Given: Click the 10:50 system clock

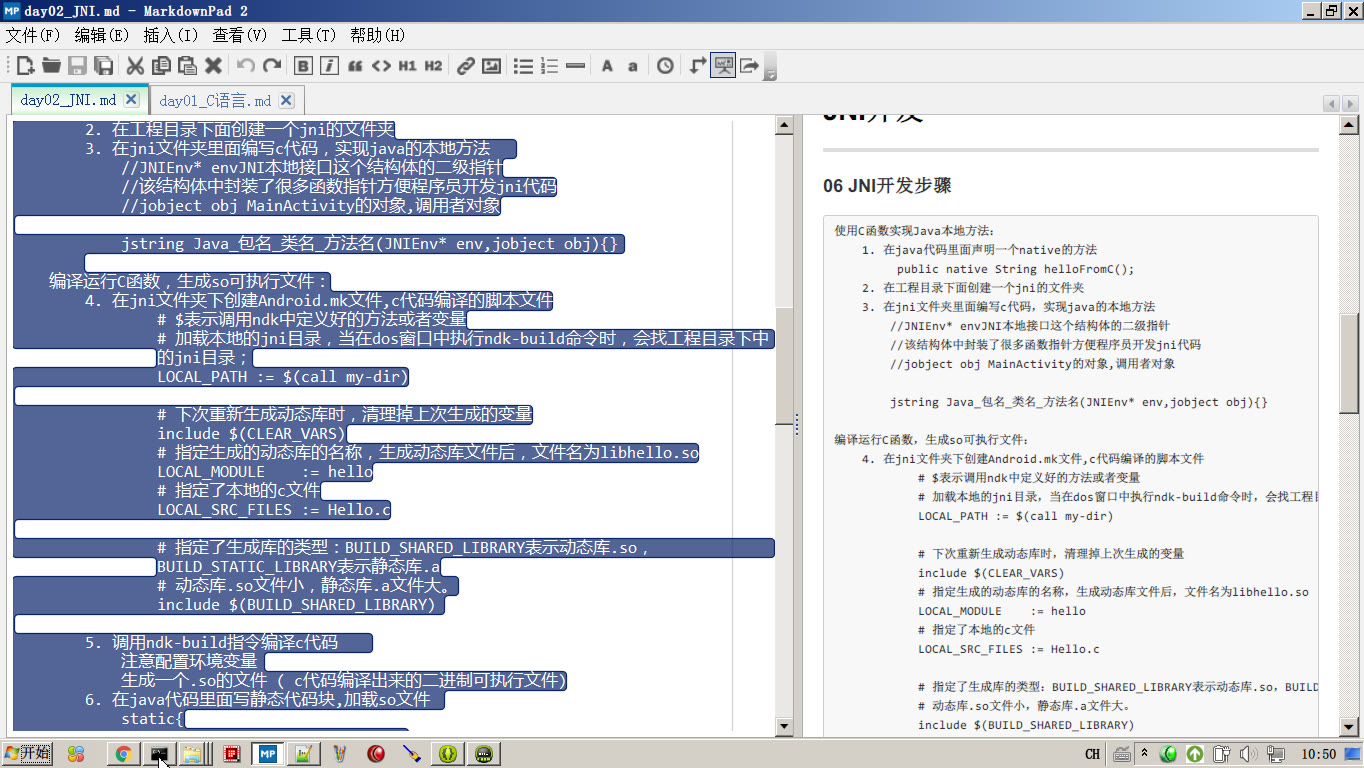Looking at the screenshot, I should [x=1320, y=754].
